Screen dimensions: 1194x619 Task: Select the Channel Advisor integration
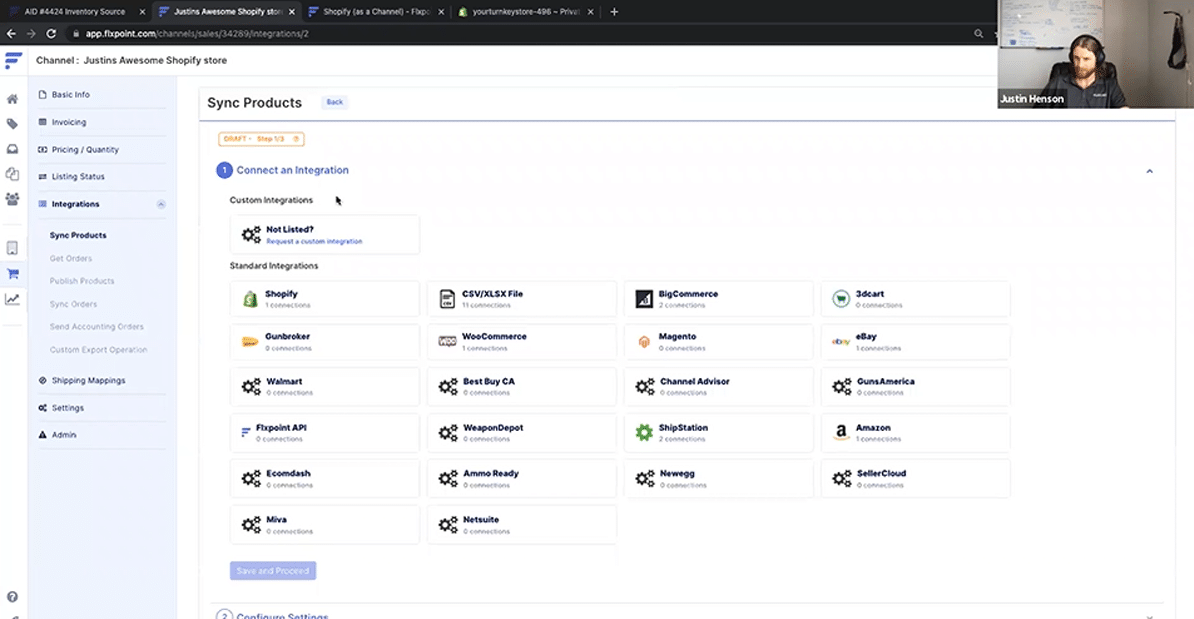(x=719, y=387)
